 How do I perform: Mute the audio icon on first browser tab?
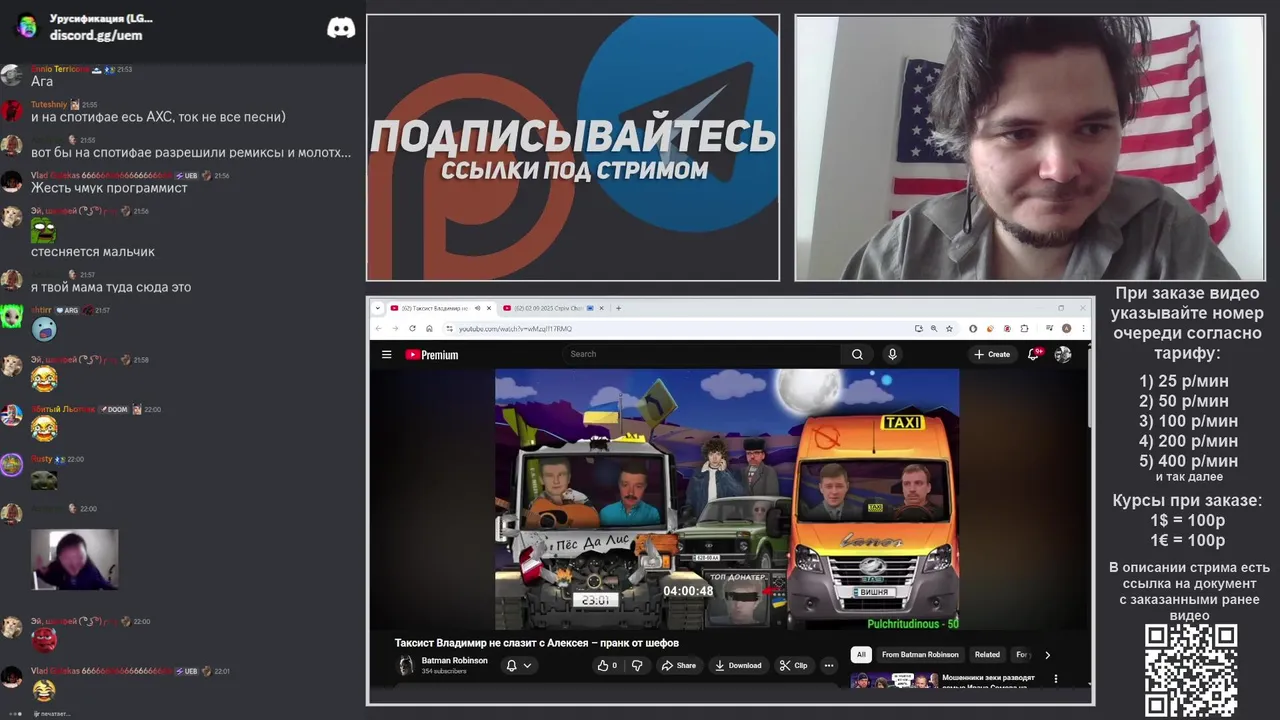(x=477, y=308)
